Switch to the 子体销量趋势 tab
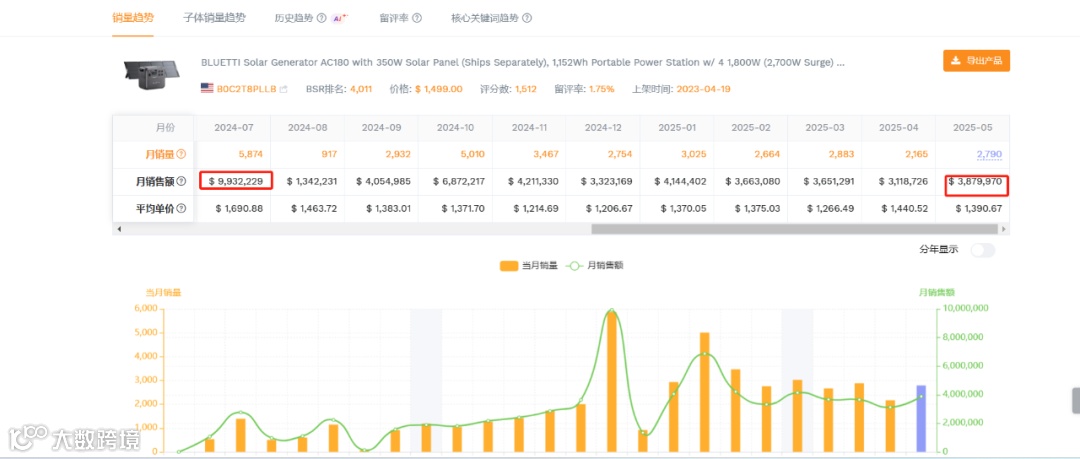Screen dimensions: 1080x459 click(214, 18)
